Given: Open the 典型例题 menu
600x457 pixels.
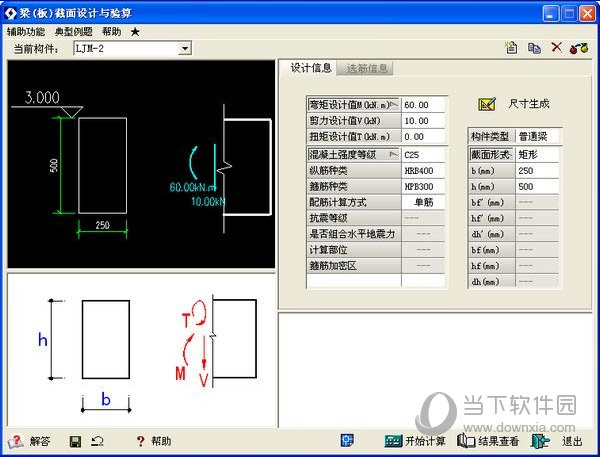Looking at the screenshot, I should (74, 32).
